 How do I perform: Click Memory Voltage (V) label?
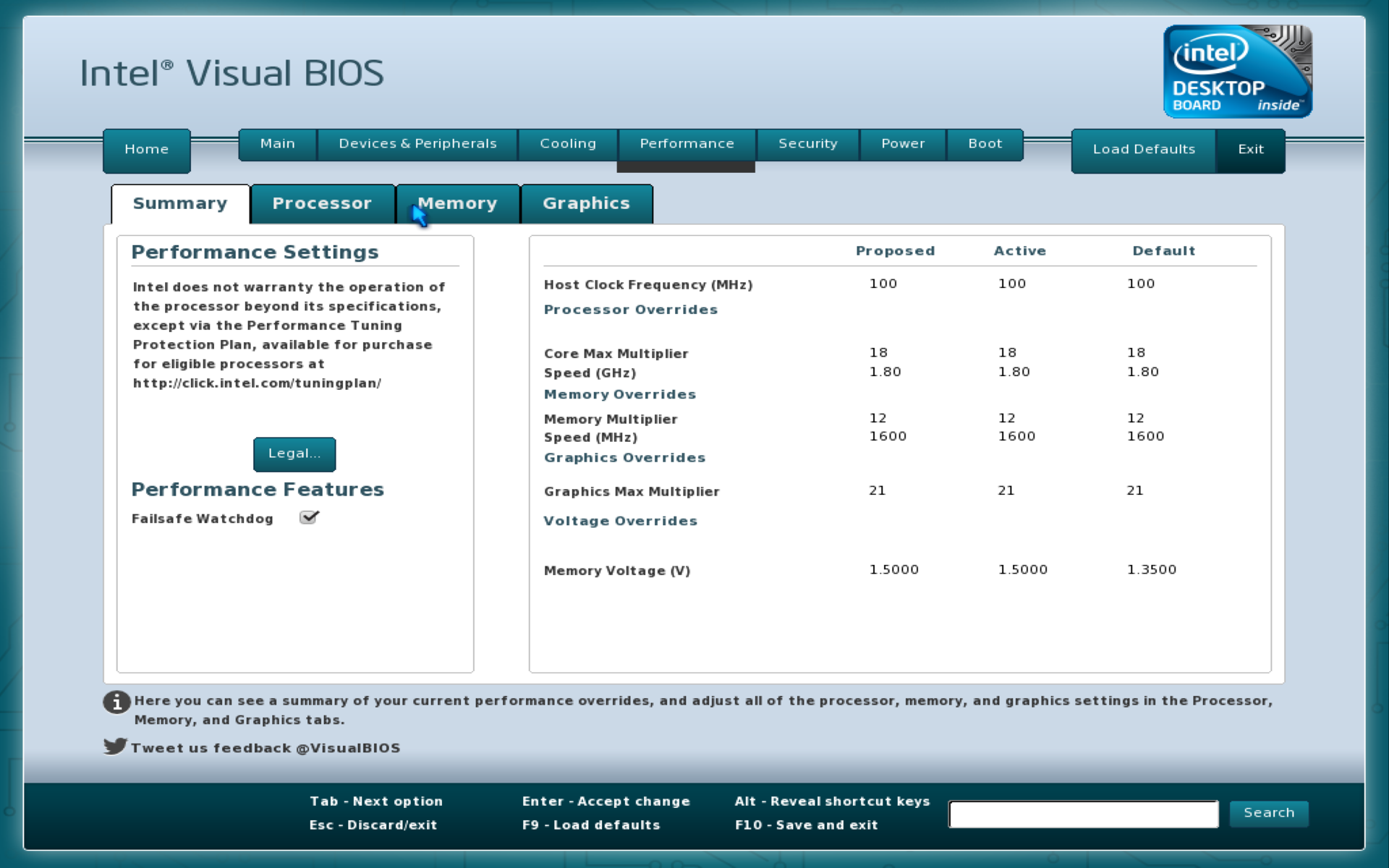pyautogui.click(x=617, y=571)
